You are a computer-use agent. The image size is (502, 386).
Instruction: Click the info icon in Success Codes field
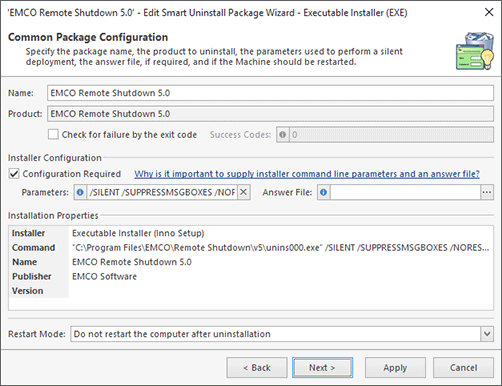(283, 135)
